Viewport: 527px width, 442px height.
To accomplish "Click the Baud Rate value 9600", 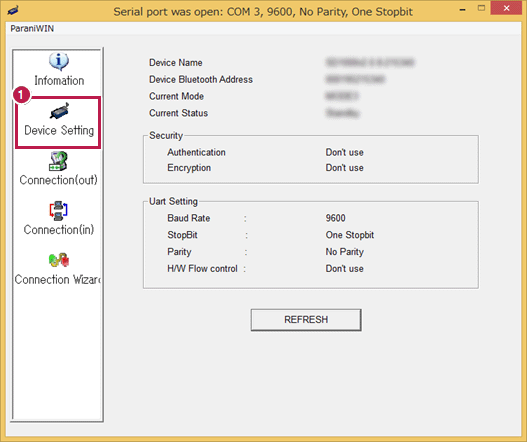I will pyautogui.click(x=335, y=218).
